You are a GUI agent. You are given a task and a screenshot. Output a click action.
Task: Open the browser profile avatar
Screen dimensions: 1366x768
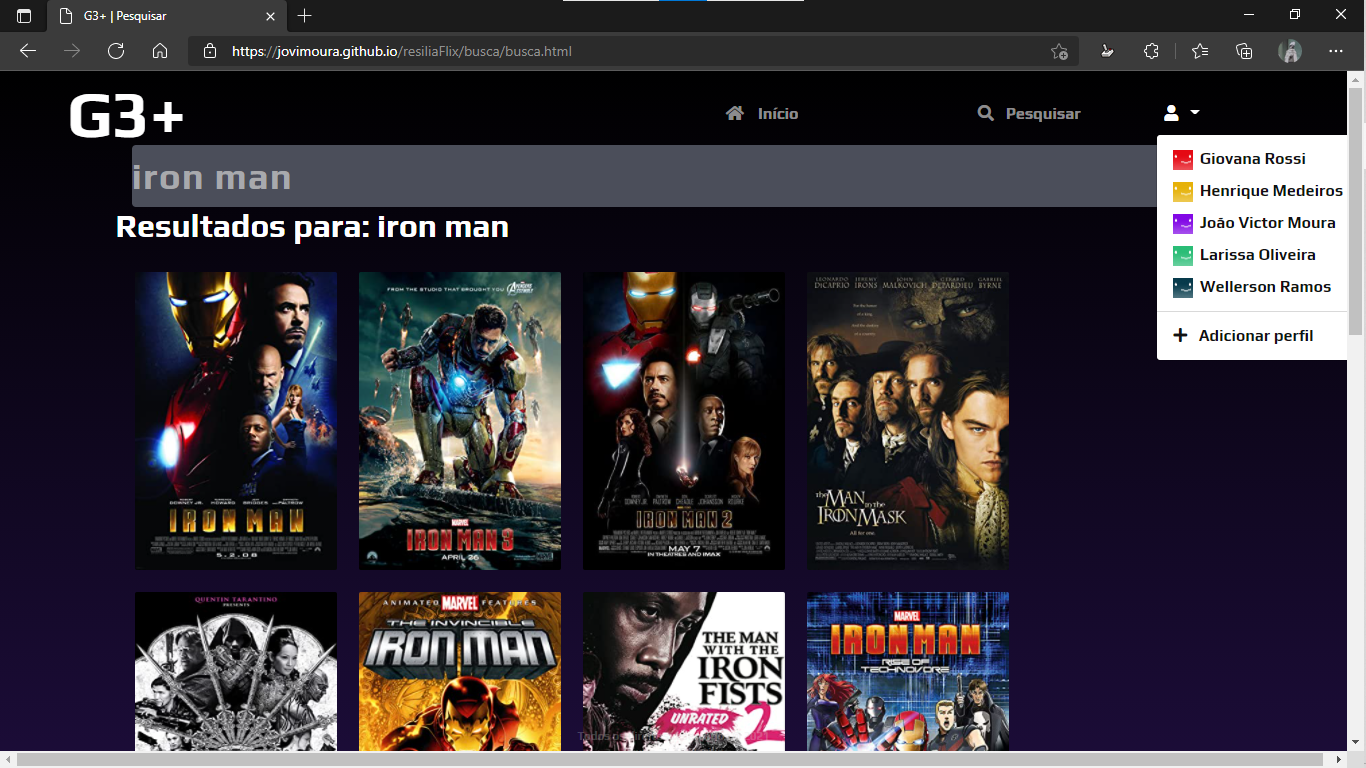[1290, 51]
